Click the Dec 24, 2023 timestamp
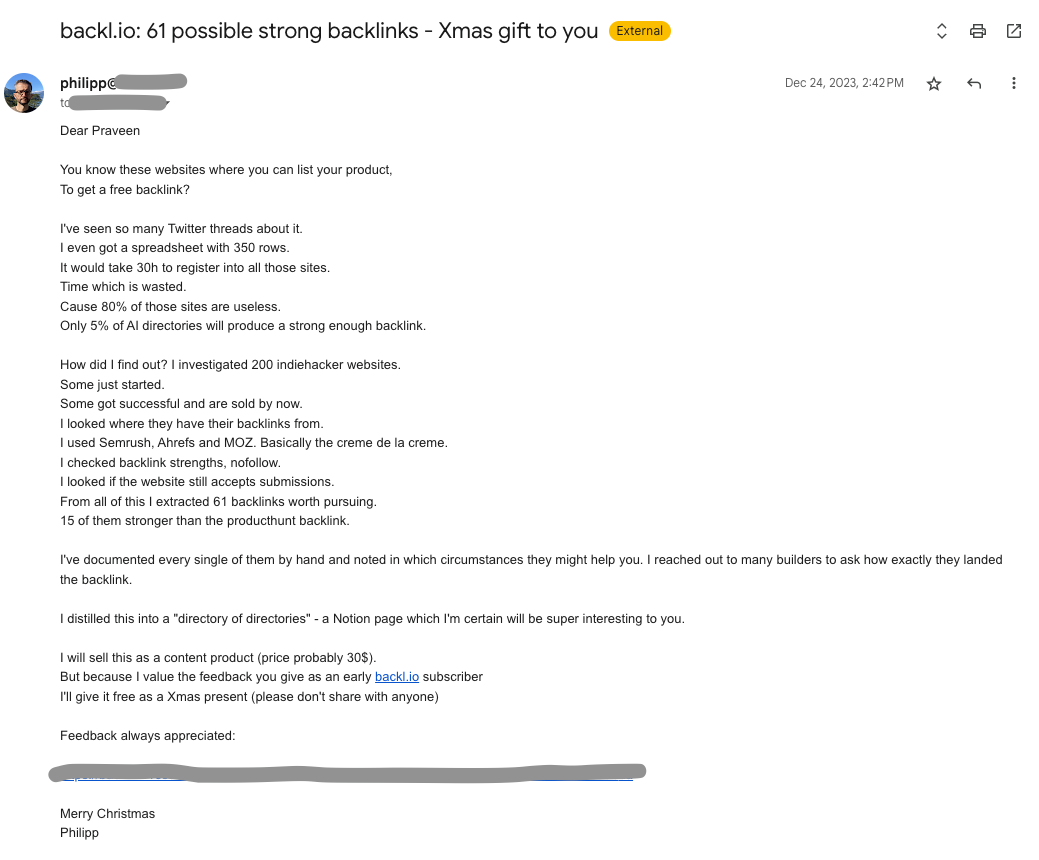The width and height of the screenshot is (1039, 860). pyautogui.click(x=844, y=83)
